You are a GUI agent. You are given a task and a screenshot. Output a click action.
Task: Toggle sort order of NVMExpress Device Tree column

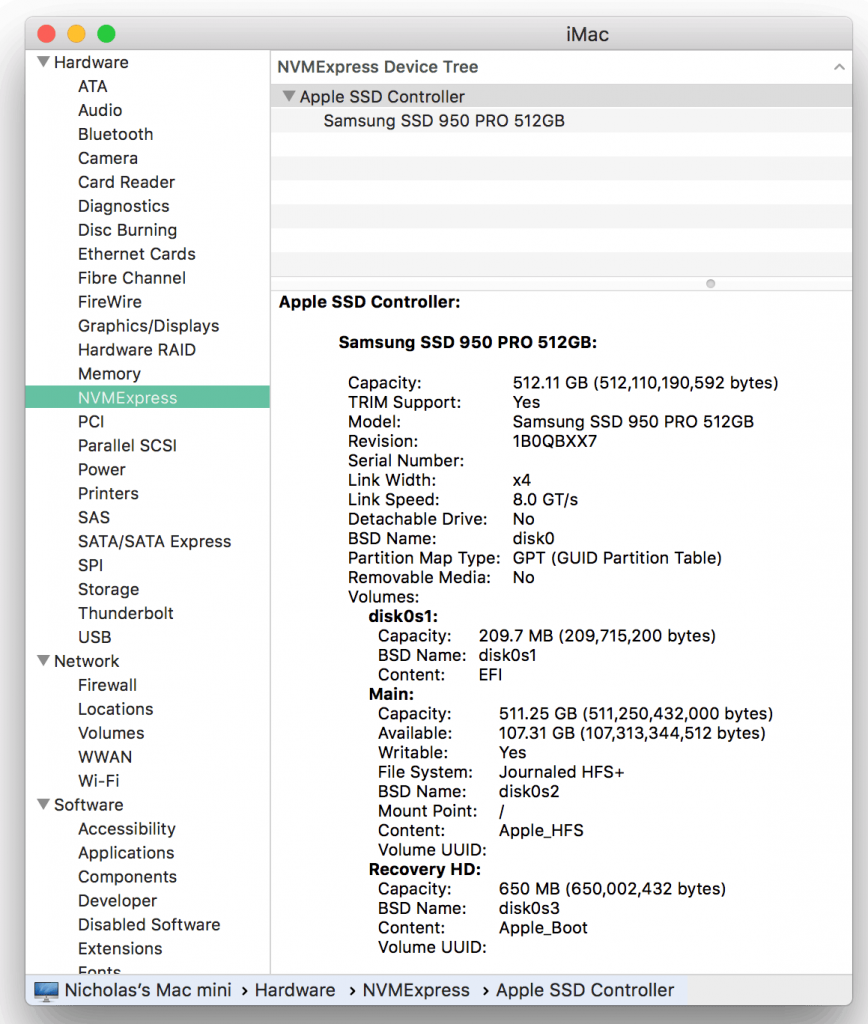coord(839,67)
